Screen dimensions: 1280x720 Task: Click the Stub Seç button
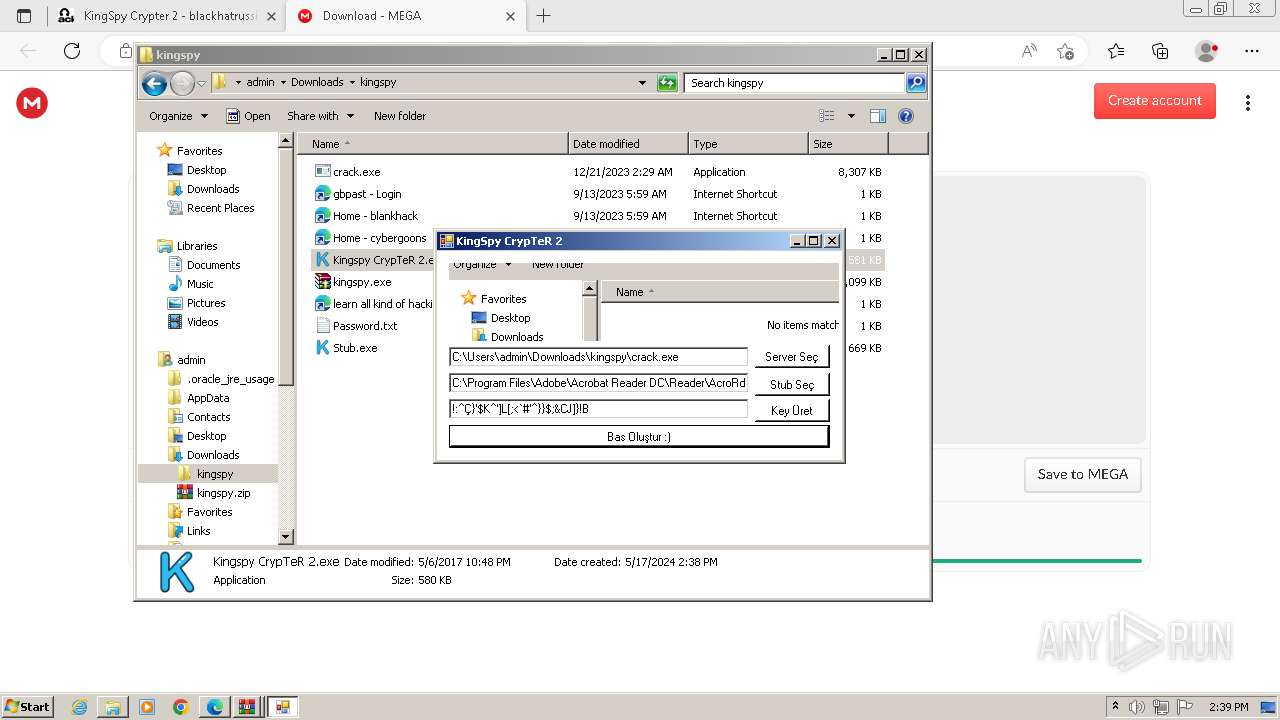[x=791, y=385]
